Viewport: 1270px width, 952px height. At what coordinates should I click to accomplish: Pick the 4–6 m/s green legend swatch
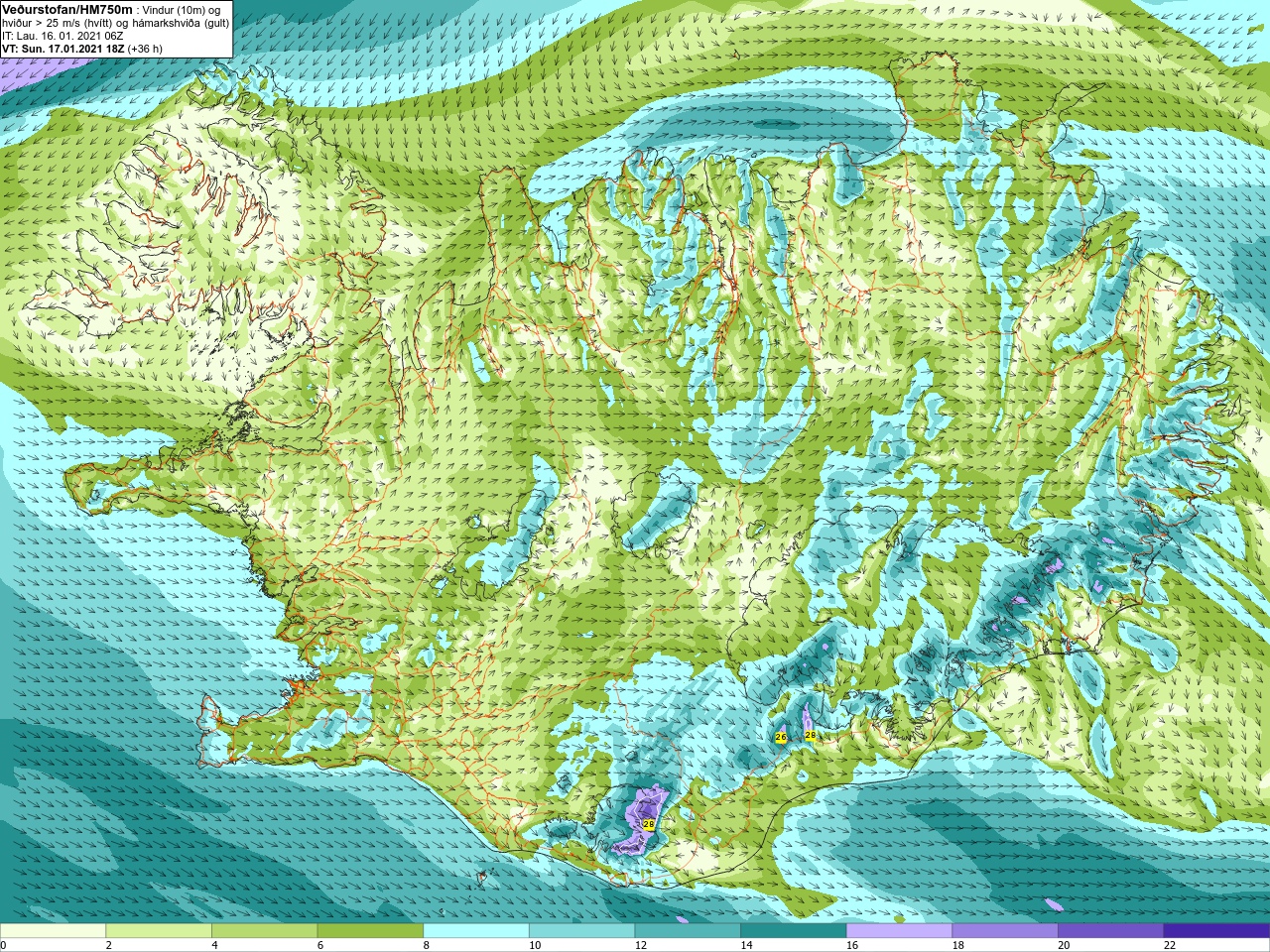[x=264, y=931]
